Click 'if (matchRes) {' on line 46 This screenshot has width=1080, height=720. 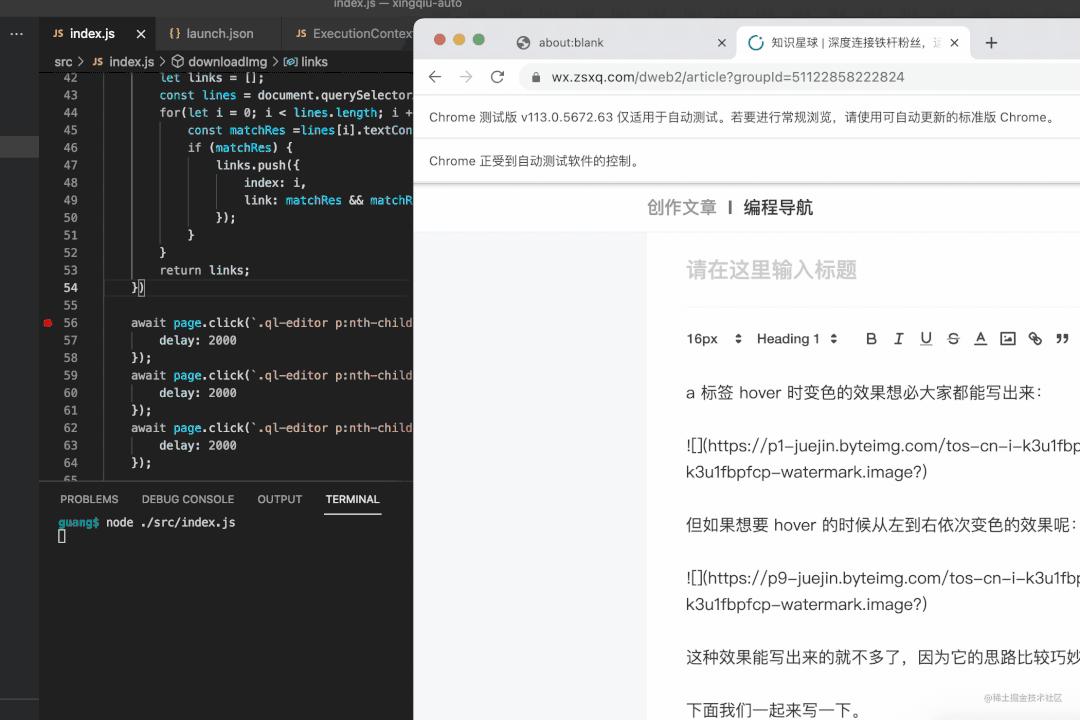(240, 147)
